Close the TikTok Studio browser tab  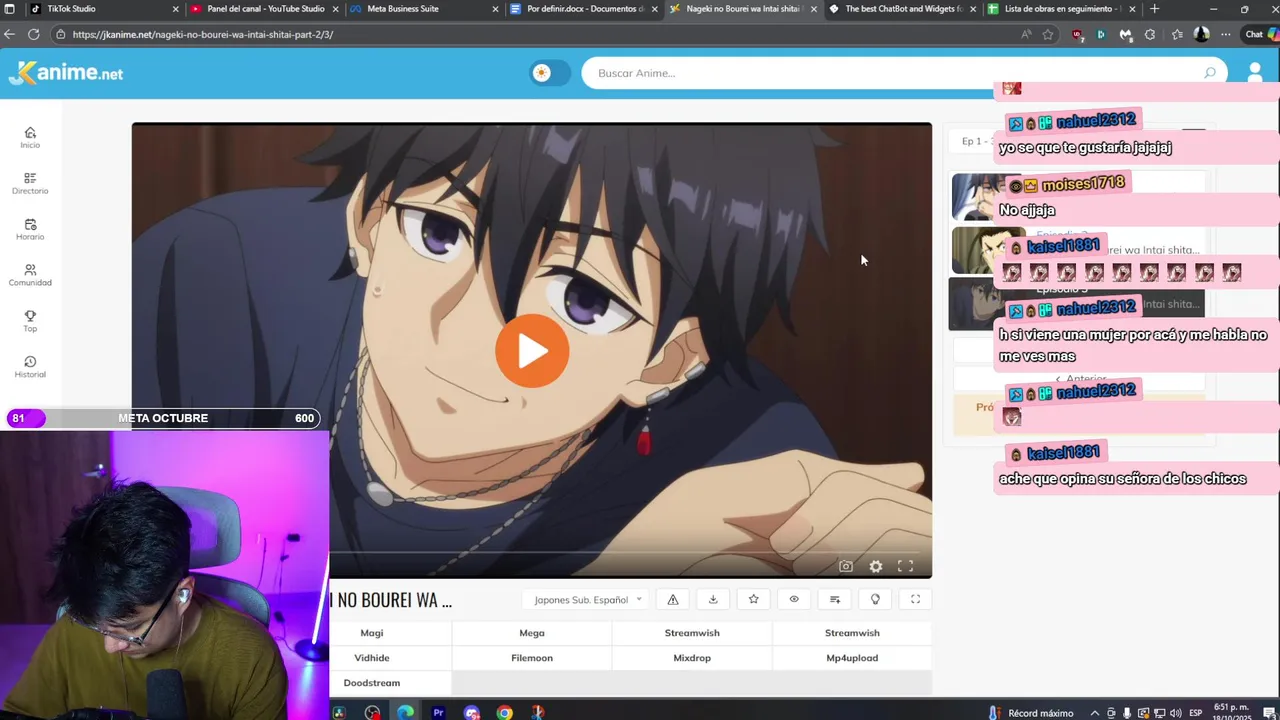tap(176, 9)
